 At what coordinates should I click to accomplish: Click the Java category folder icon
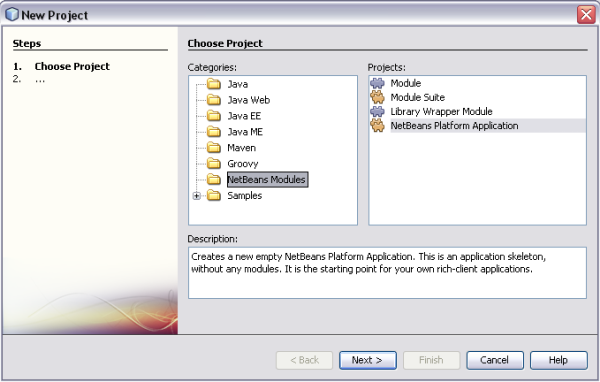pos(214,84)
